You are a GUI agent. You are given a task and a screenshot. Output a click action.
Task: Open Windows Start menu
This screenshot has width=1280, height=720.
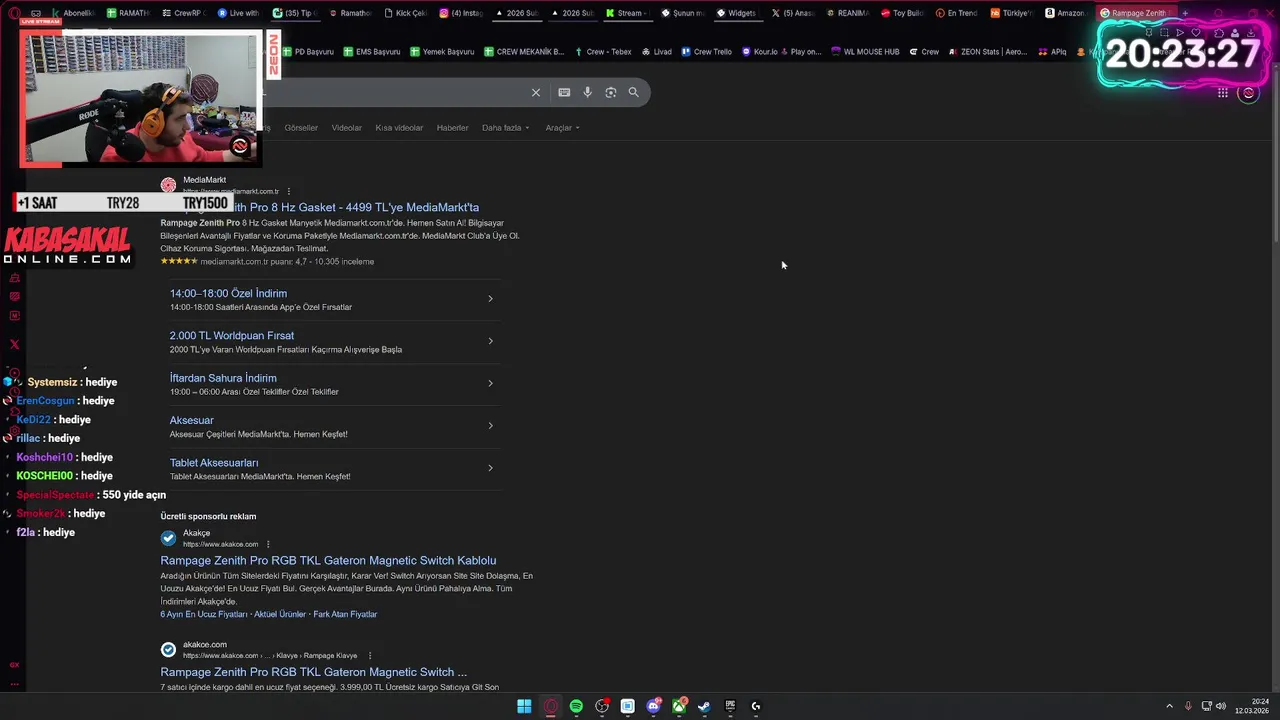(524, 706)
